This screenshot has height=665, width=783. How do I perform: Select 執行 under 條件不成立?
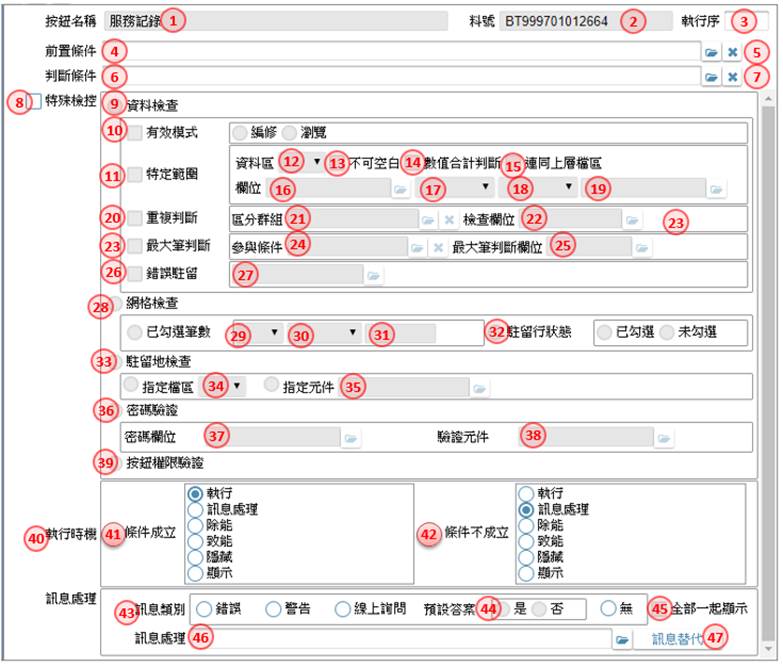(526, 494)
